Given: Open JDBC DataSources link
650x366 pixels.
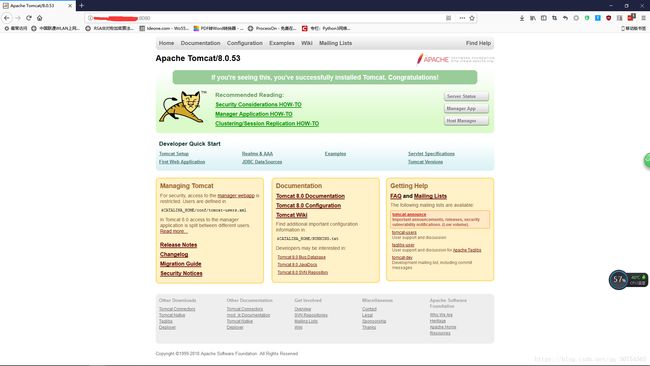Looking at the screenshot, I should point(262,162).
